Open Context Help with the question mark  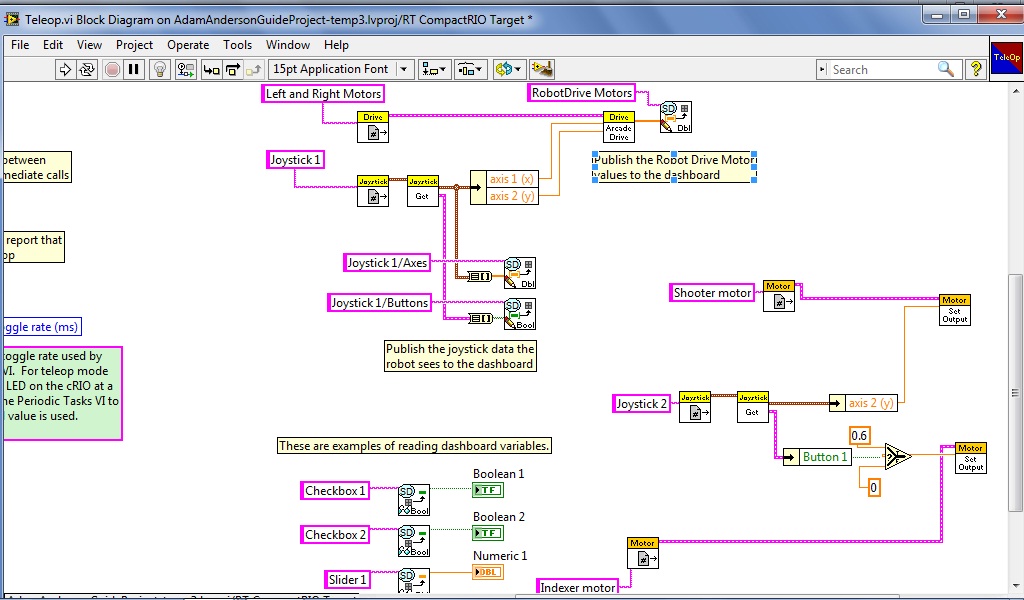tap(976, 69)
